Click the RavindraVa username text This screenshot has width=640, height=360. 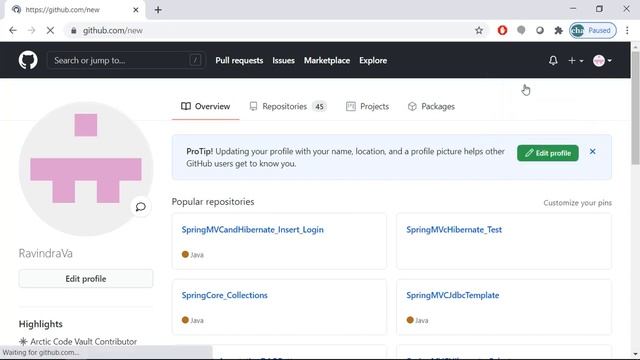click(x=46, y=253)
